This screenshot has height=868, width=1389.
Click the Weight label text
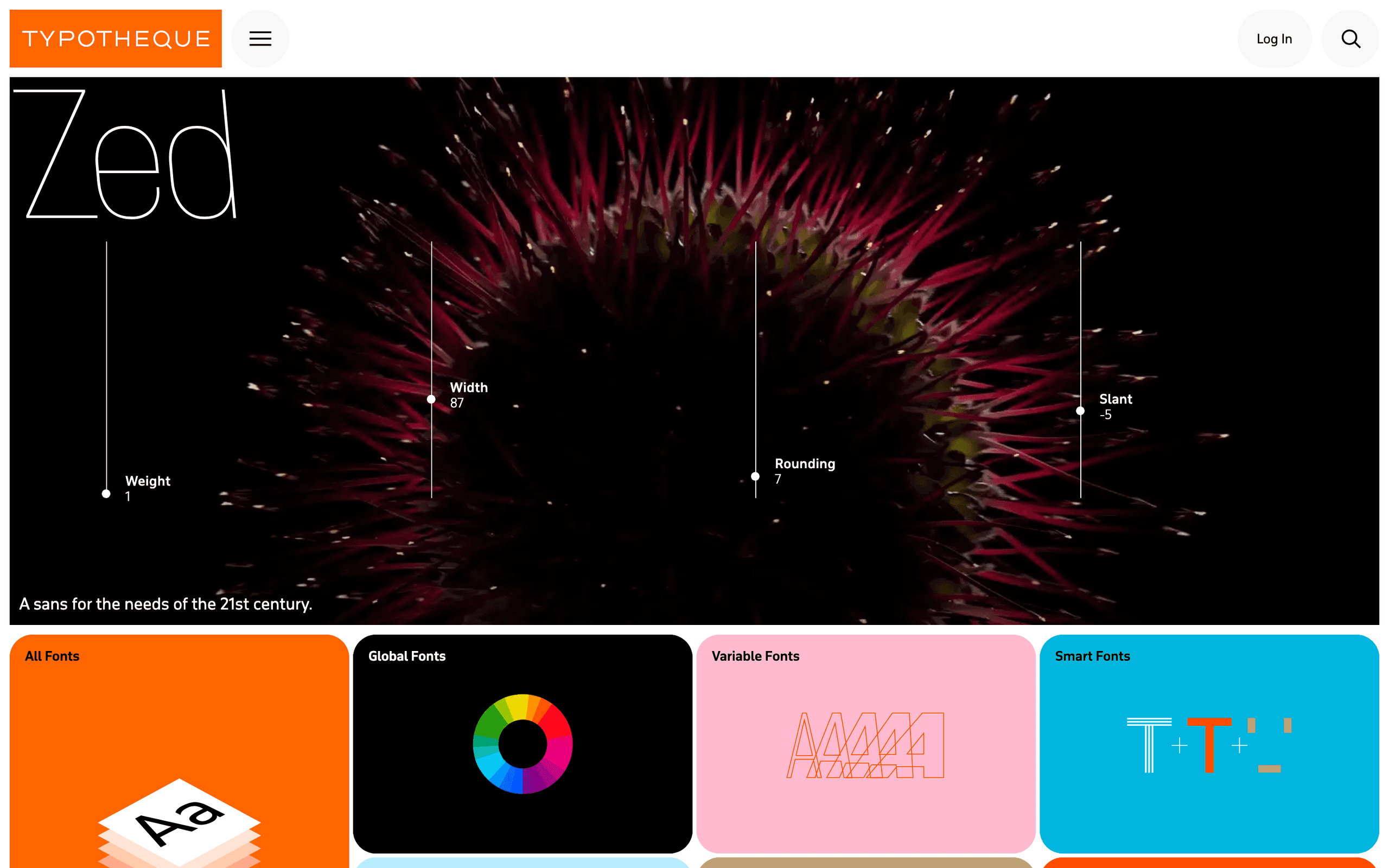tap(148, 481)
